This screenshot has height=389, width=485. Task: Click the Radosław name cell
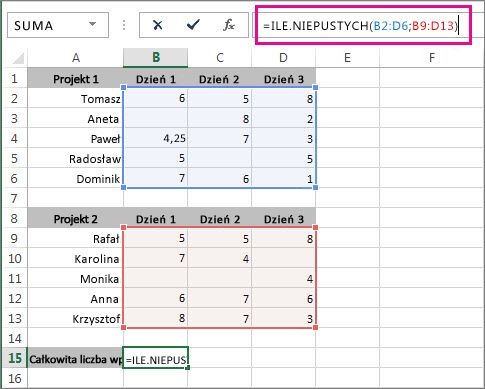tap(76, 159)
